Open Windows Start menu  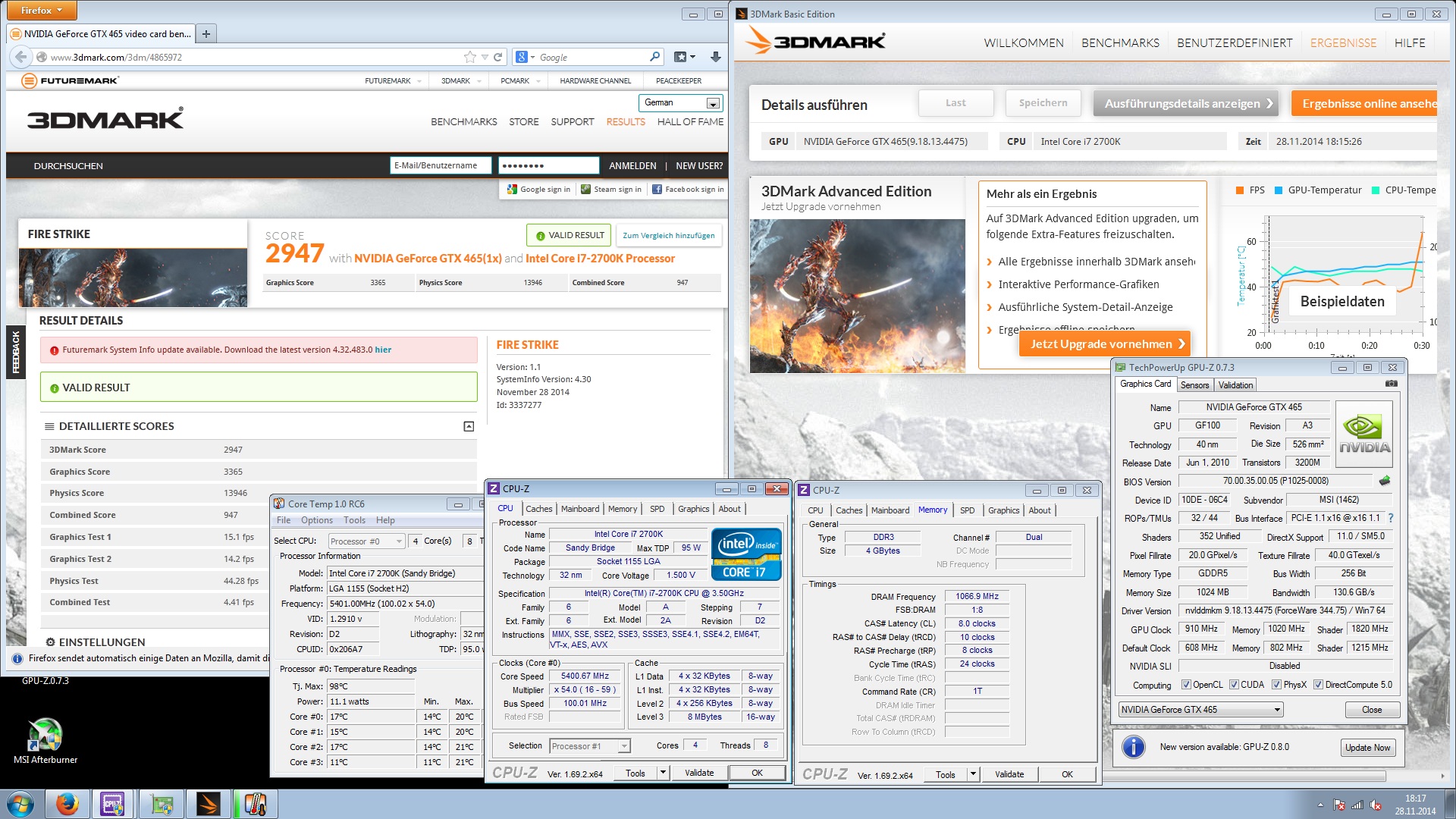20,804
